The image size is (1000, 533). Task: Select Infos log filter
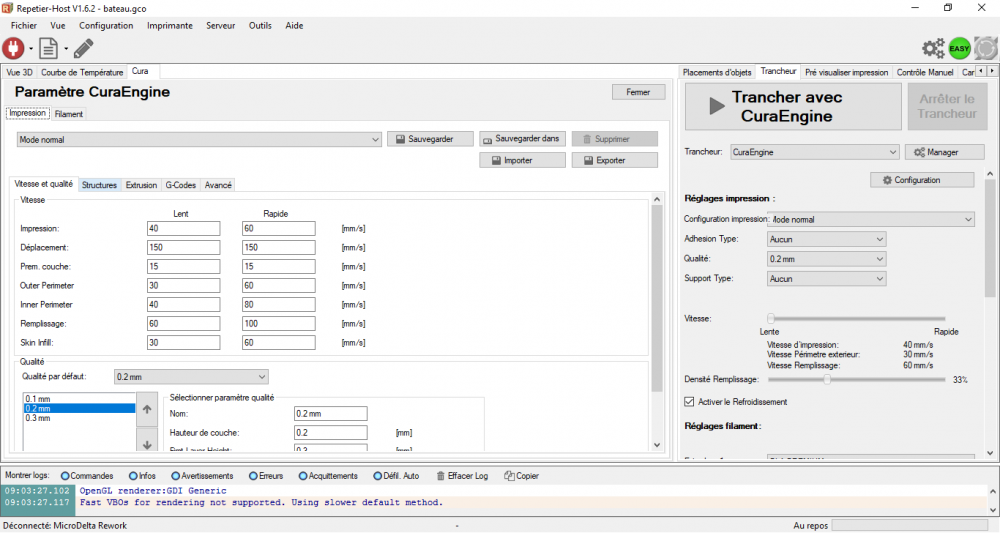142,476
